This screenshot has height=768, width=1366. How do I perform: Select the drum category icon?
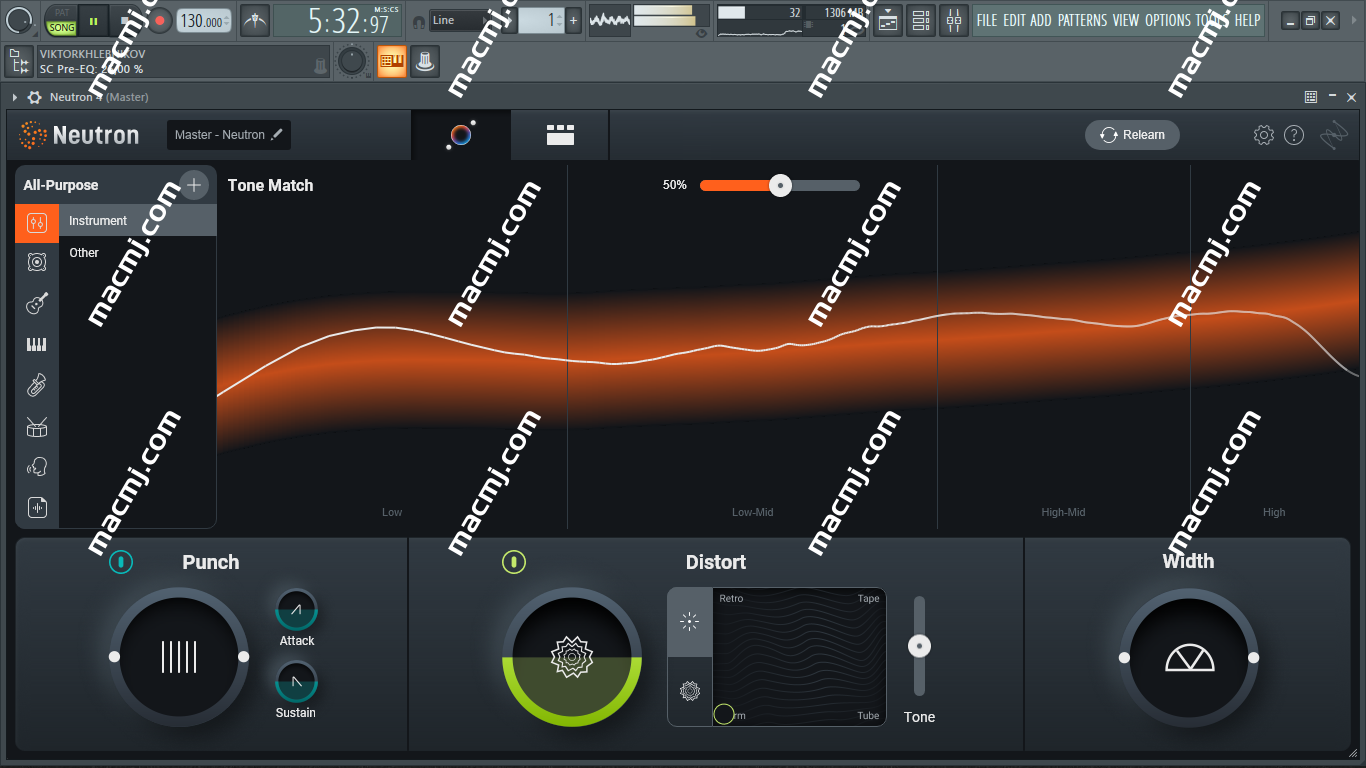click(37, 427)
